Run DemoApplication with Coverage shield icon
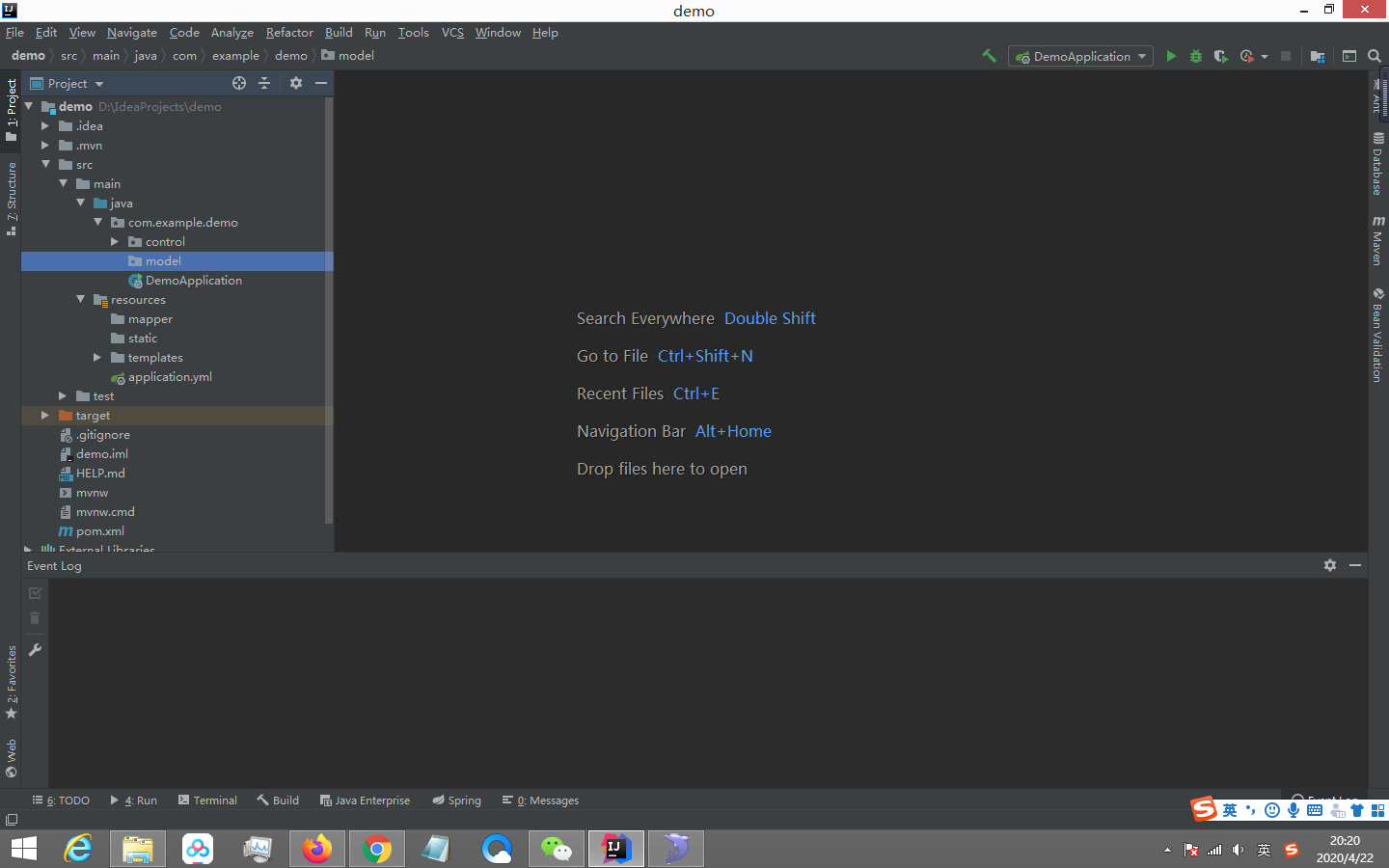This screenshot has width=1389, height=868. pos(1220,56)
